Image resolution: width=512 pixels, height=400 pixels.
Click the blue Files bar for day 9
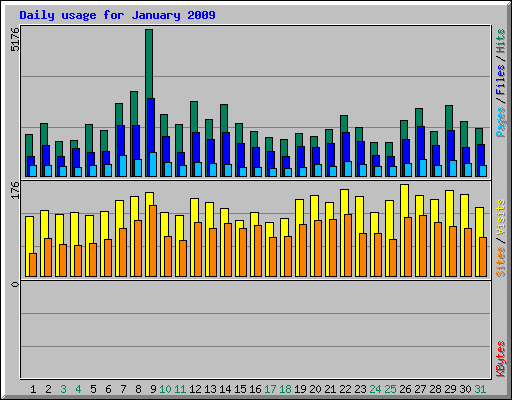point(151,125)
